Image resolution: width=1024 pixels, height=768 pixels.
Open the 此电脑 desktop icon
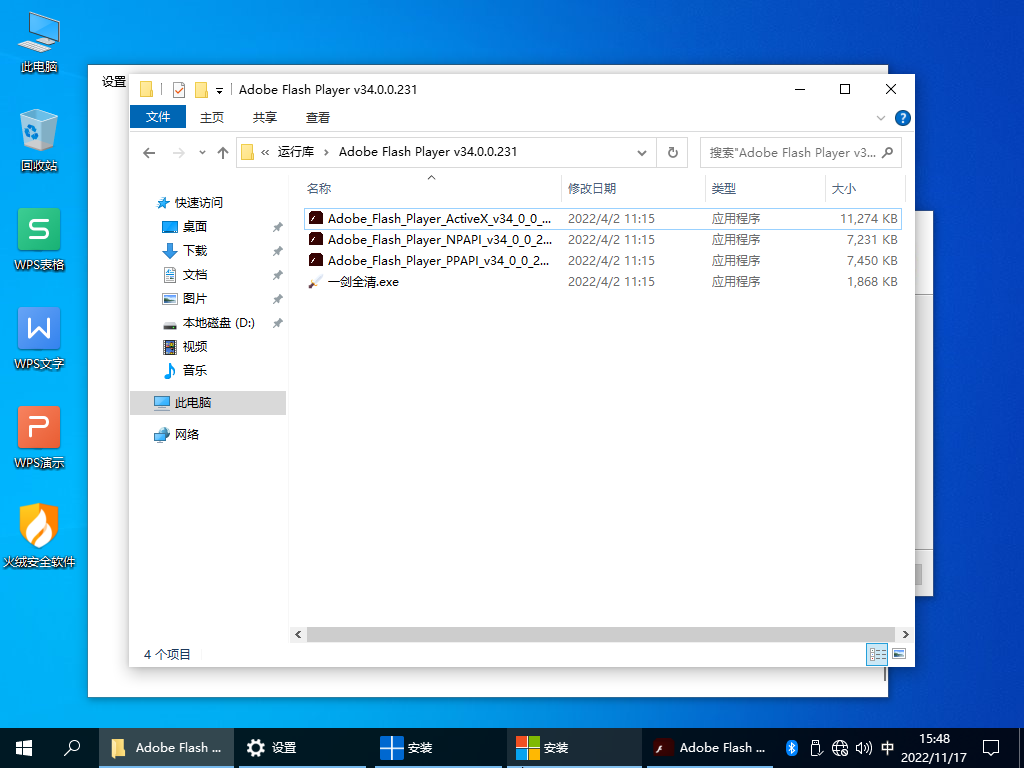click(39, 42)
